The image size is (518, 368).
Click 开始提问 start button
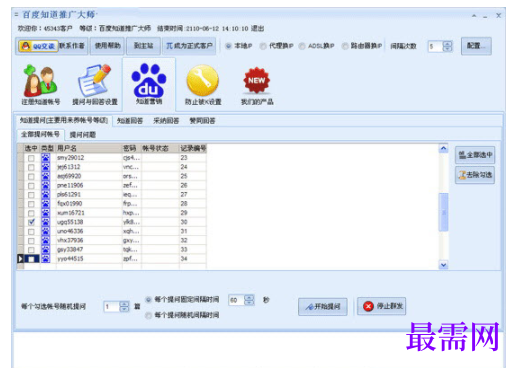tap(323, 306)
